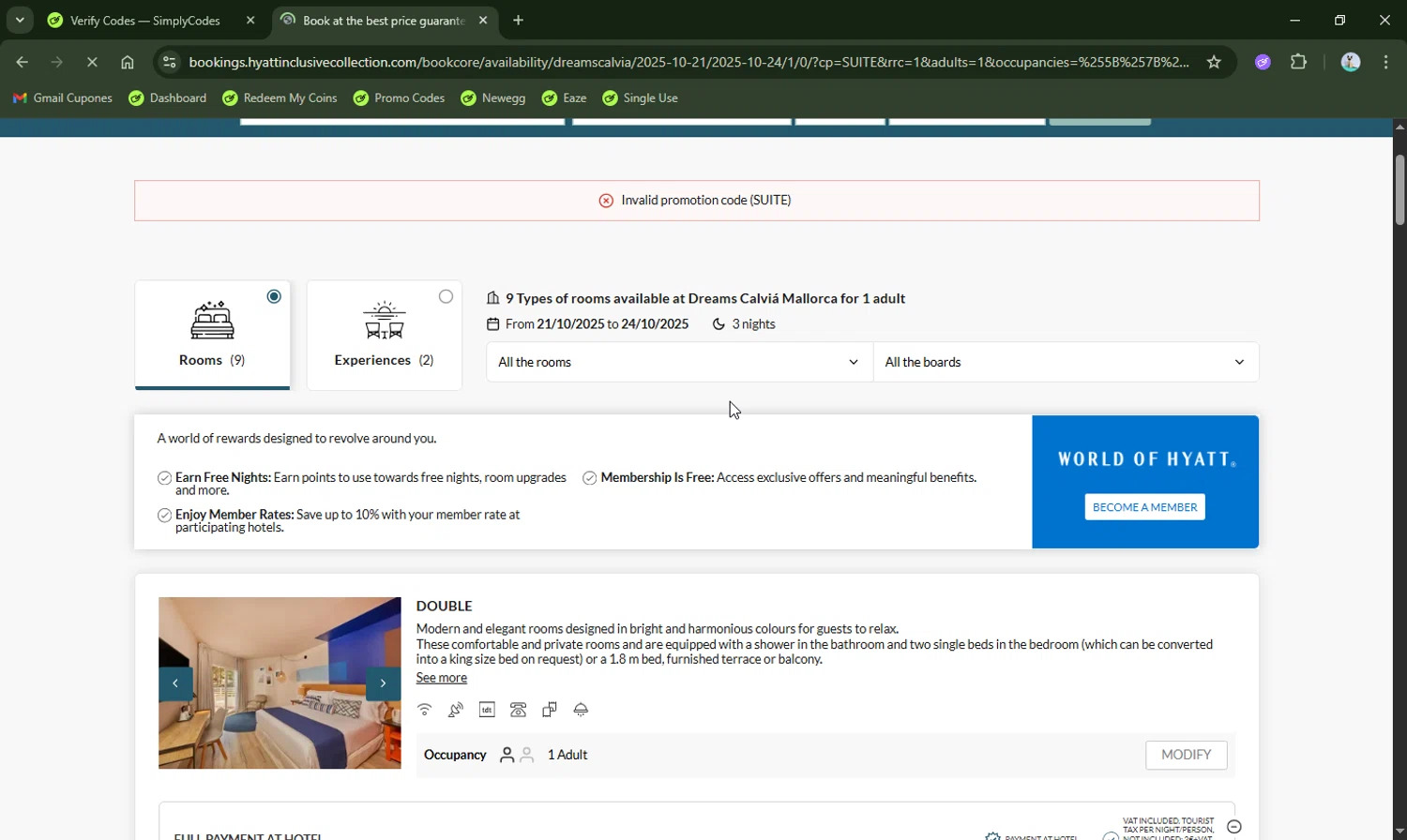Screen dimensions: 1407x840
Task: Open the All the rooms dropdown
Action: 679,362
